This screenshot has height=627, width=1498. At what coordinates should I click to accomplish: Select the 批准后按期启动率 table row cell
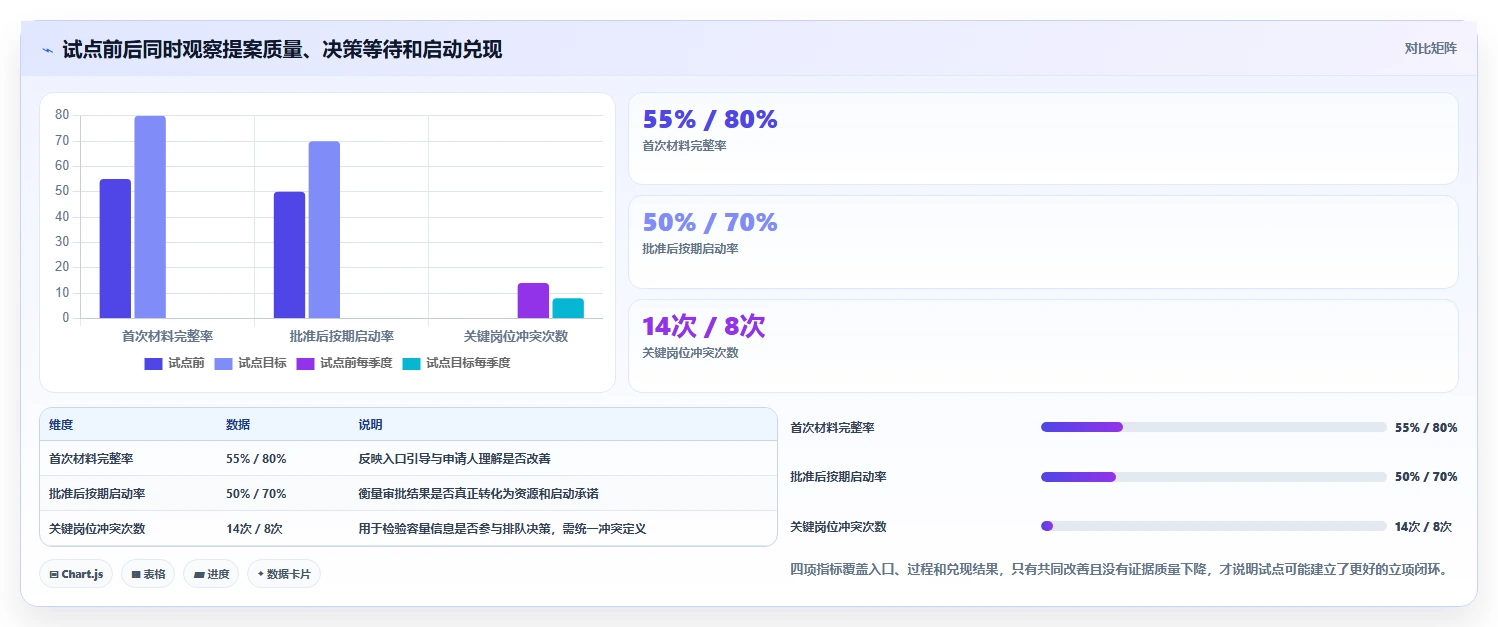97,494
